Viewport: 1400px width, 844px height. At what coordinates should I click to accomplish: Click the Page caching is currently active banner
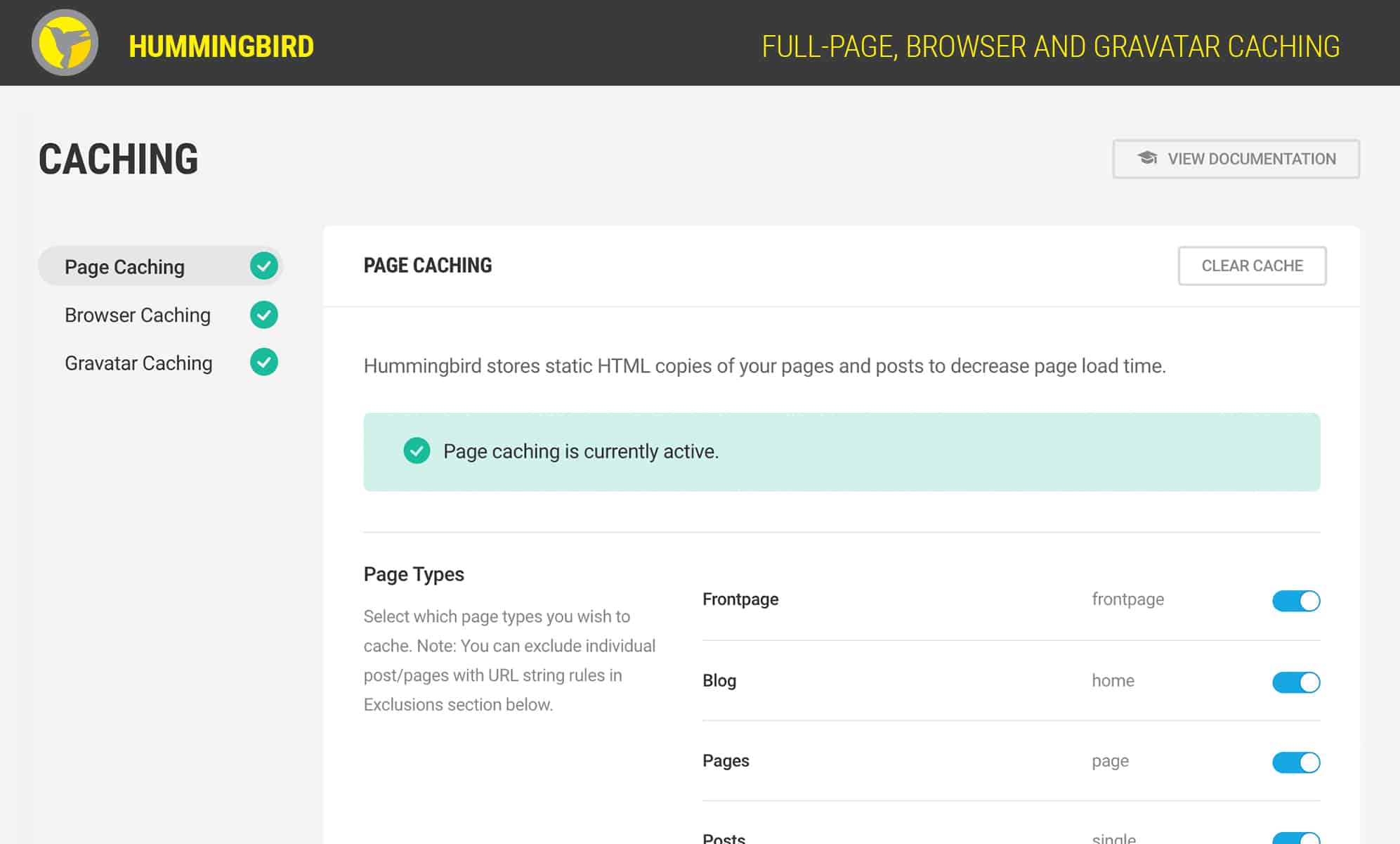click(x=580, y=451)
